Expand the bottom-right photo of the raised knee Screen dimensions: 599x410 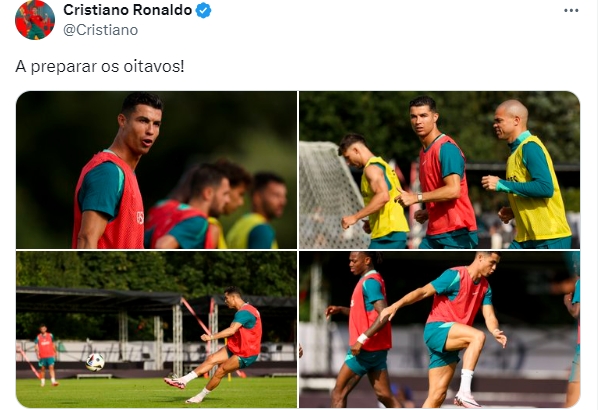pyautogui.click(x=439, y=329)
